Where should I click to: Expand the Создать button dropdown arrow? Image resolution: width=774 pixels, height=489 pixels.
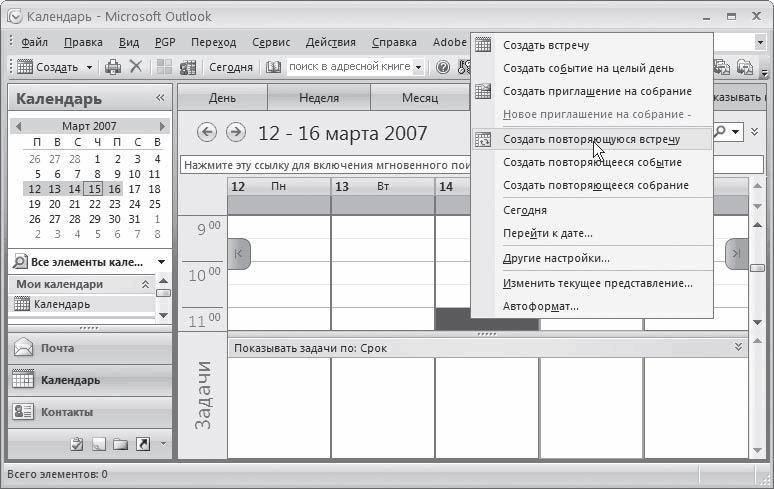tap(89, 67)
